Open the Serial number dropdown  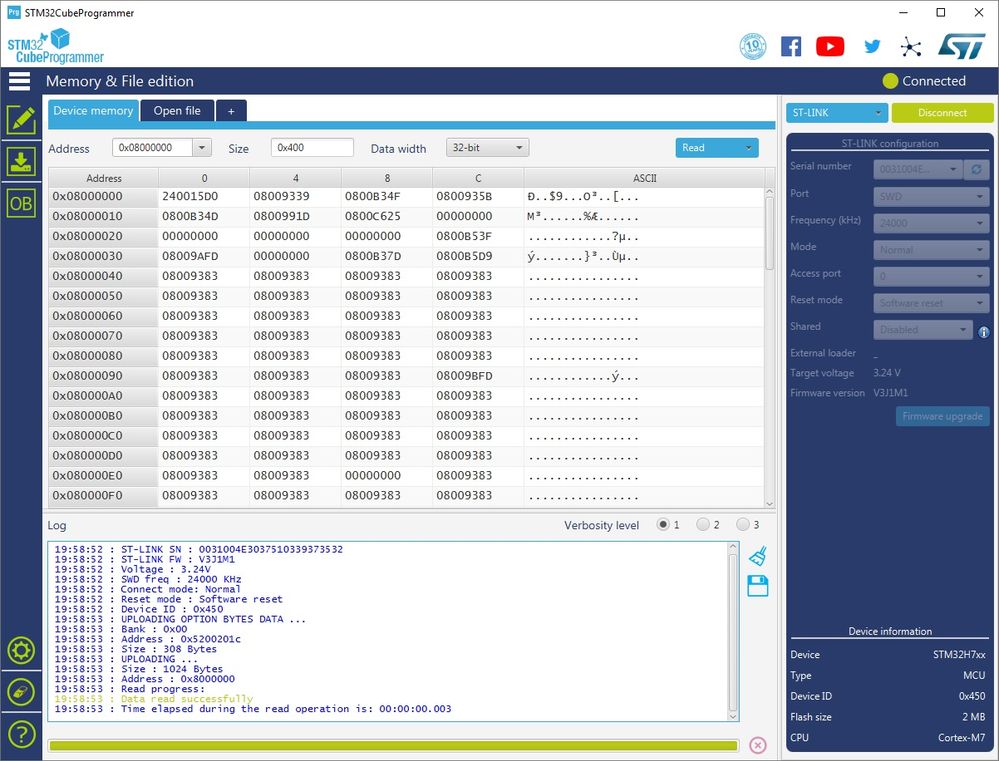click(x=918, y=170)
